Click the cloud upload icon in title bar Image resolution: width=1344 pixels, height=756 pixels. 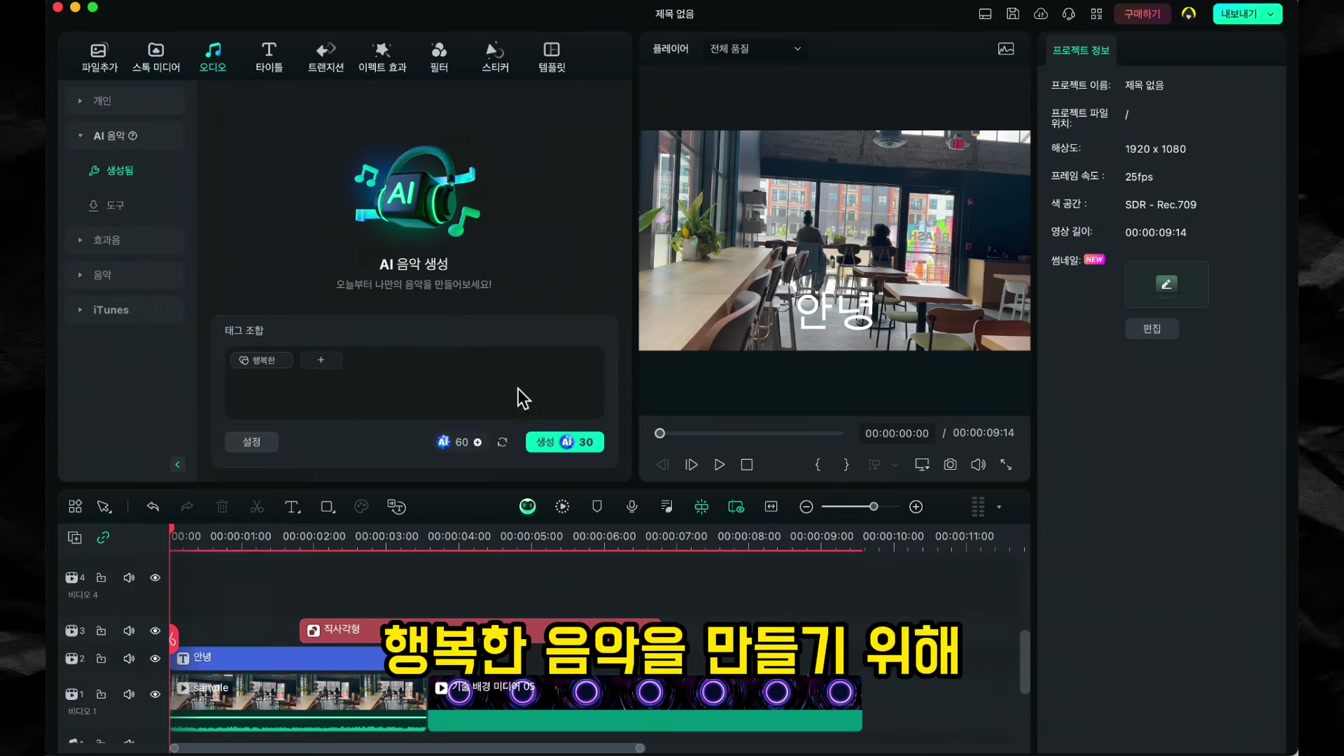point(1041,14)
